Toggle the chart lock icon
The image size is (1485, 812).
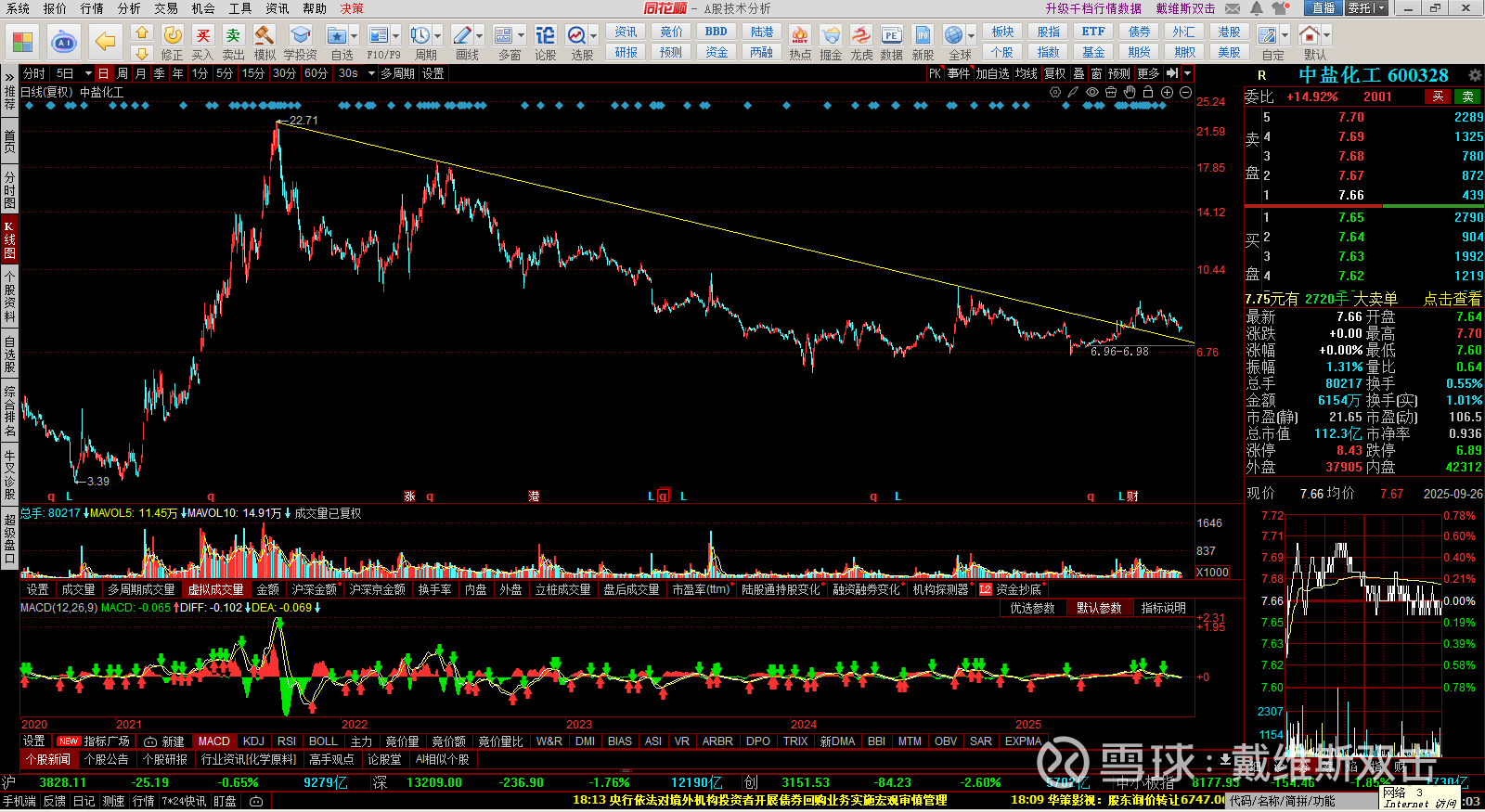click(x=1148, y=92)
